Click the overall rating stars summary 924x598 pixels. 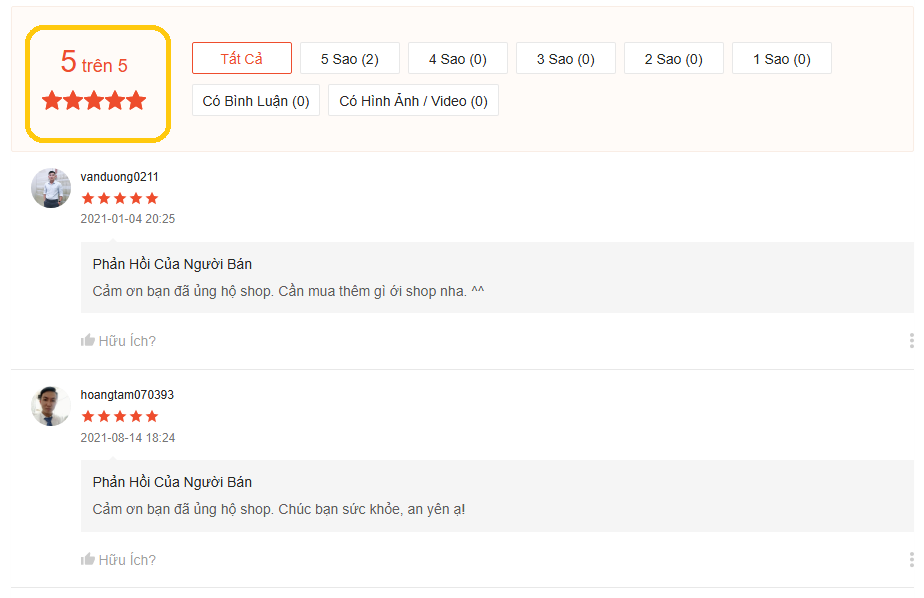pos(94,101)
